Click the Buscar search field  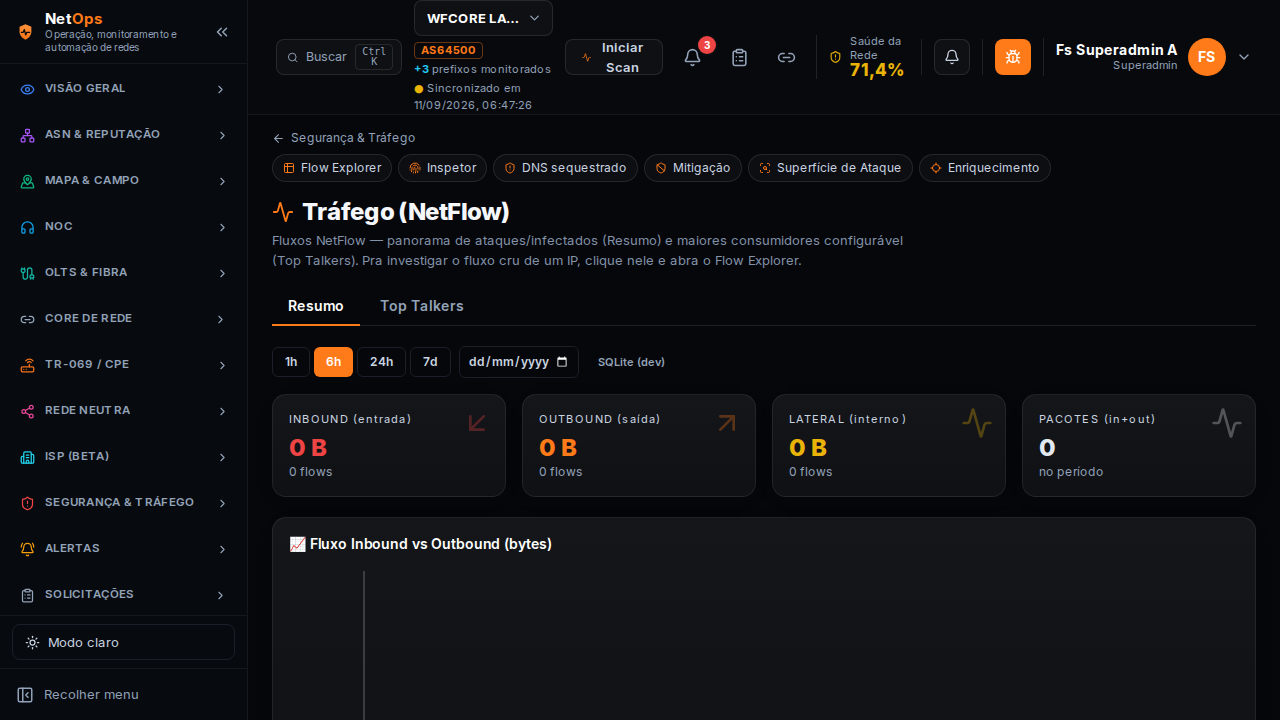coord(339,57)
